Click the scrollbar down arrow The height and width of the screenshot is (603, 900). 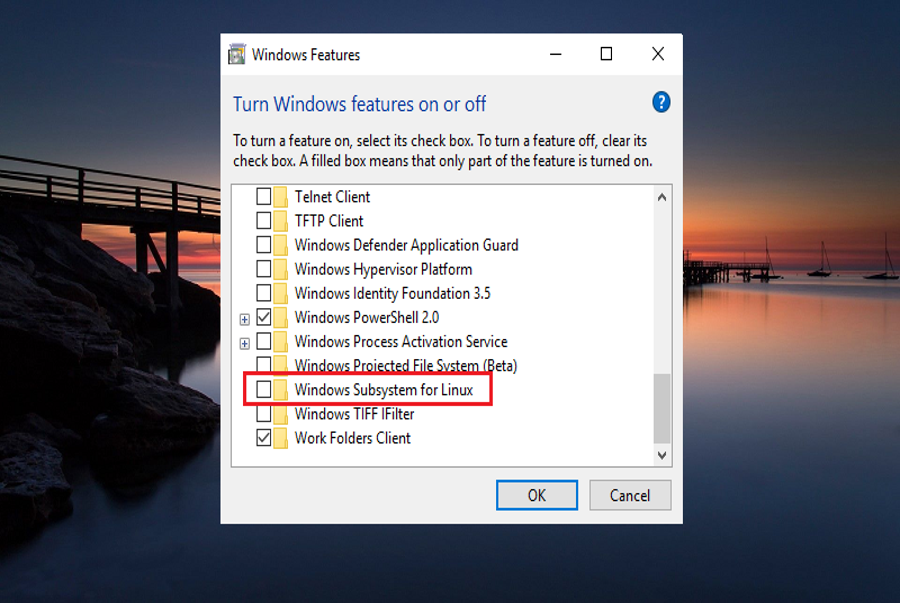point(662,455)
